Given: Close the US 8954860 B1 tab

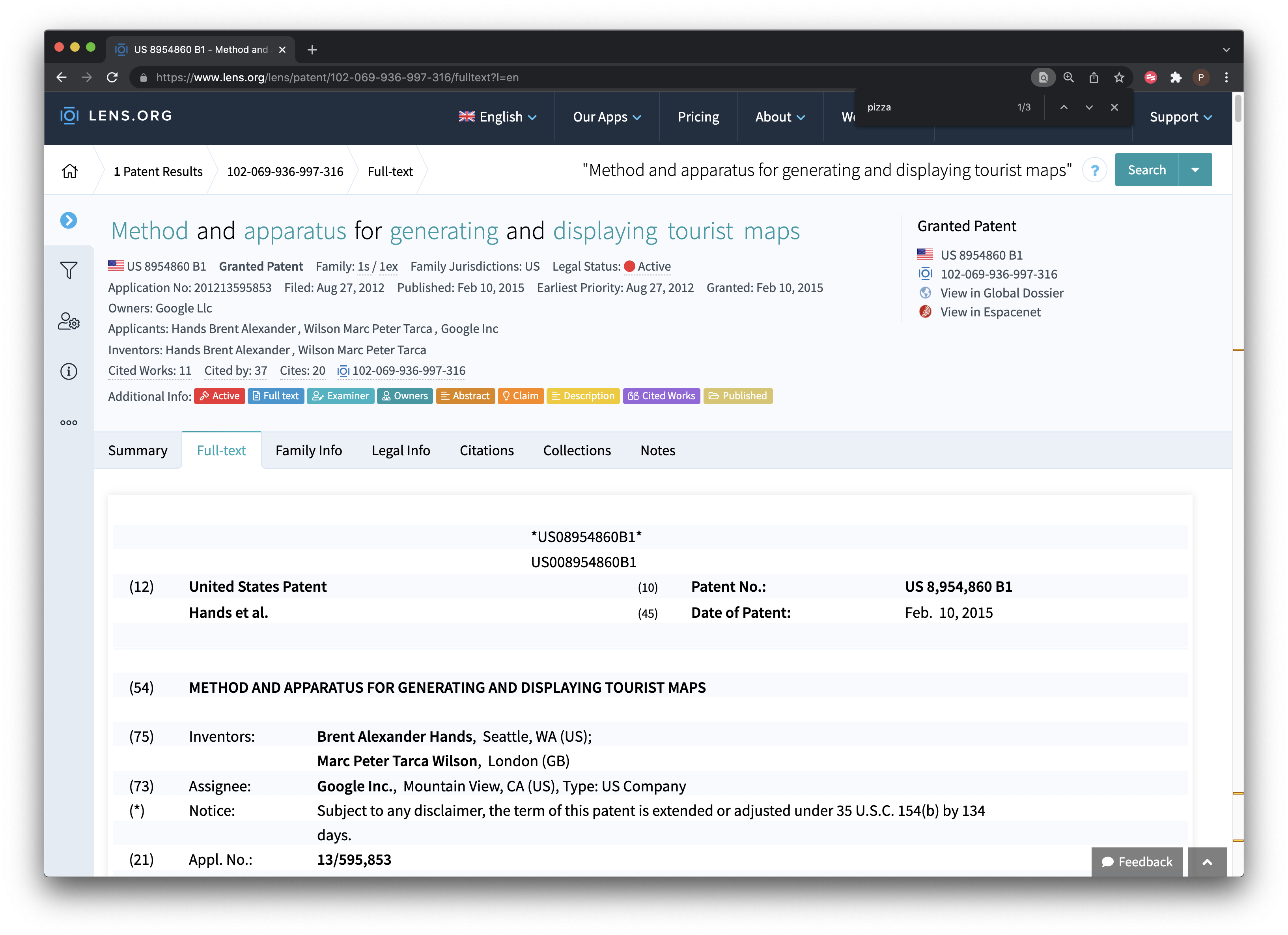Looking at the screenshot, I should click(282, 49).
